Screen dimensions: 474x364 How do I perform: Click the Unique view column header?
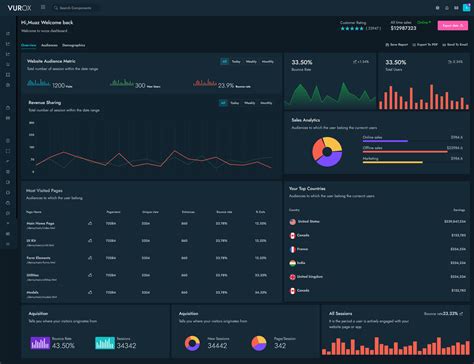point(150,212)
